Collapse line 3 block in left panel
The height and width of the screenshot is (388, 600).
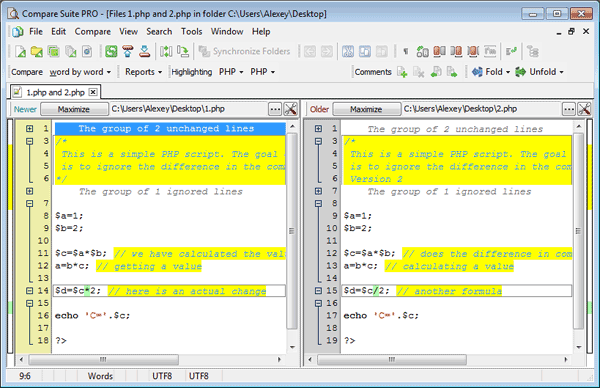pos(29,141)
